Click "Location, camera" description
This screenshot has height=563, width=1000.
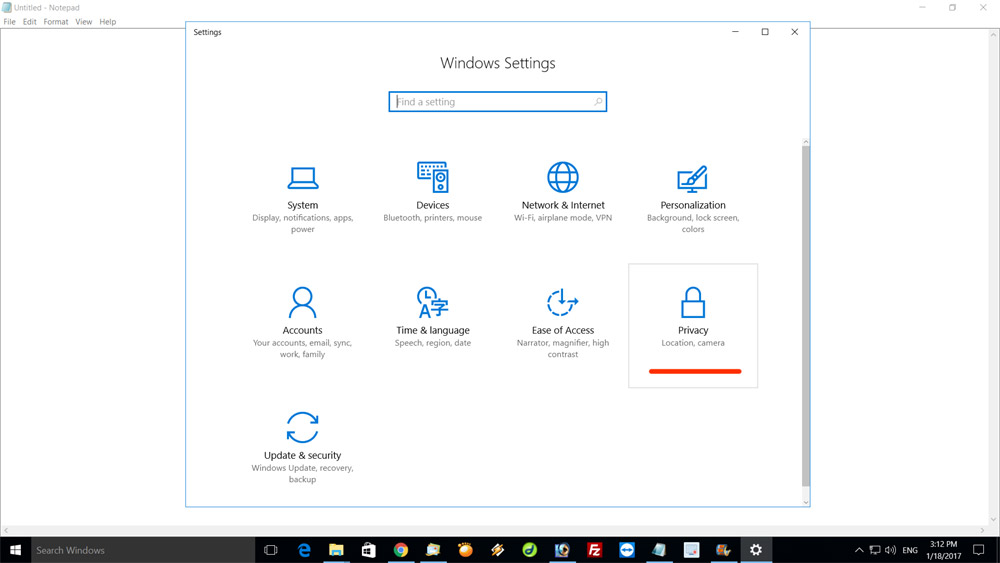tap(693, 343)
